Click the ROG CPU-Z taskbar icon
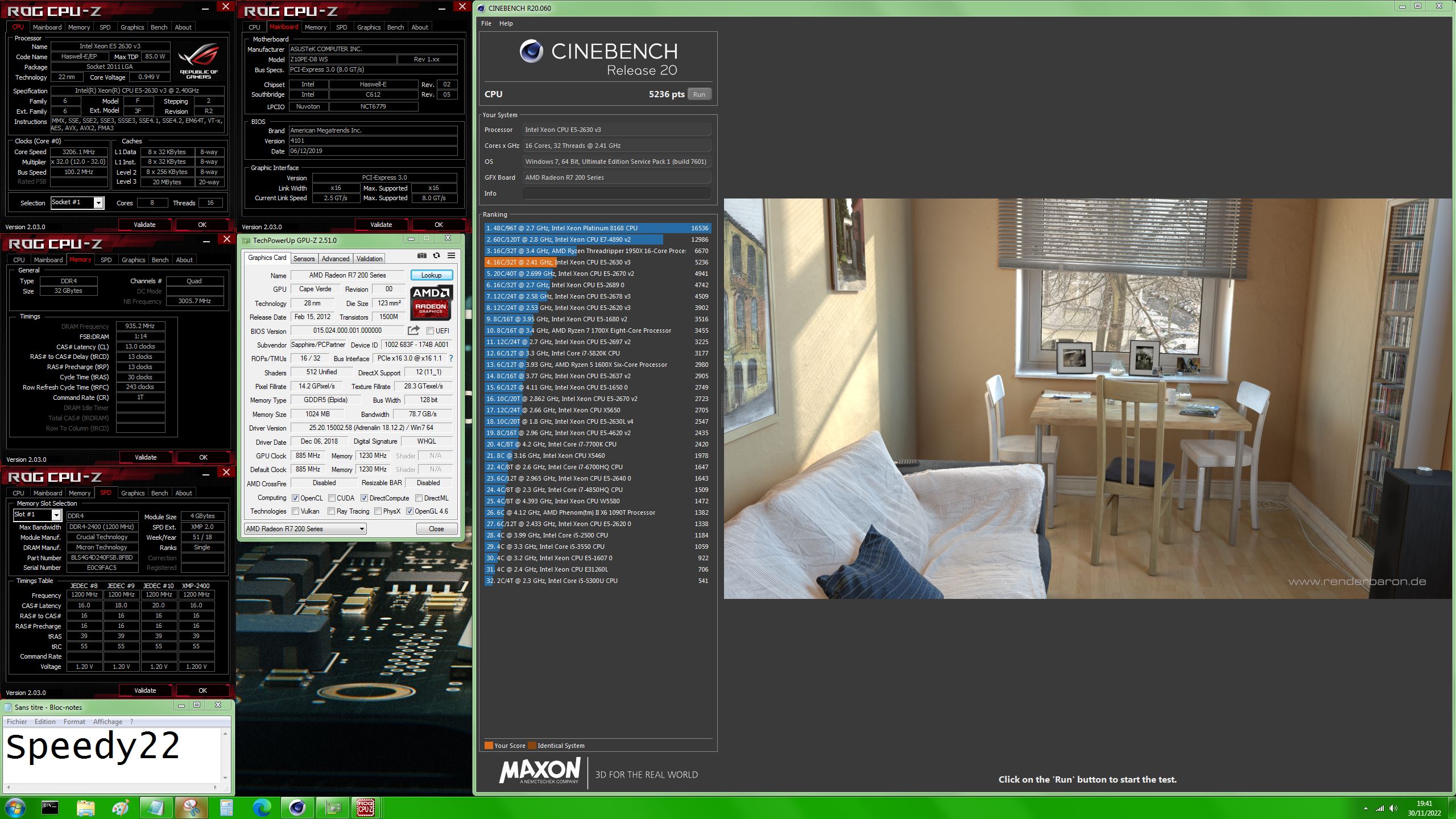The height and width of the screenshot is (819, 1456). point(365,808)
